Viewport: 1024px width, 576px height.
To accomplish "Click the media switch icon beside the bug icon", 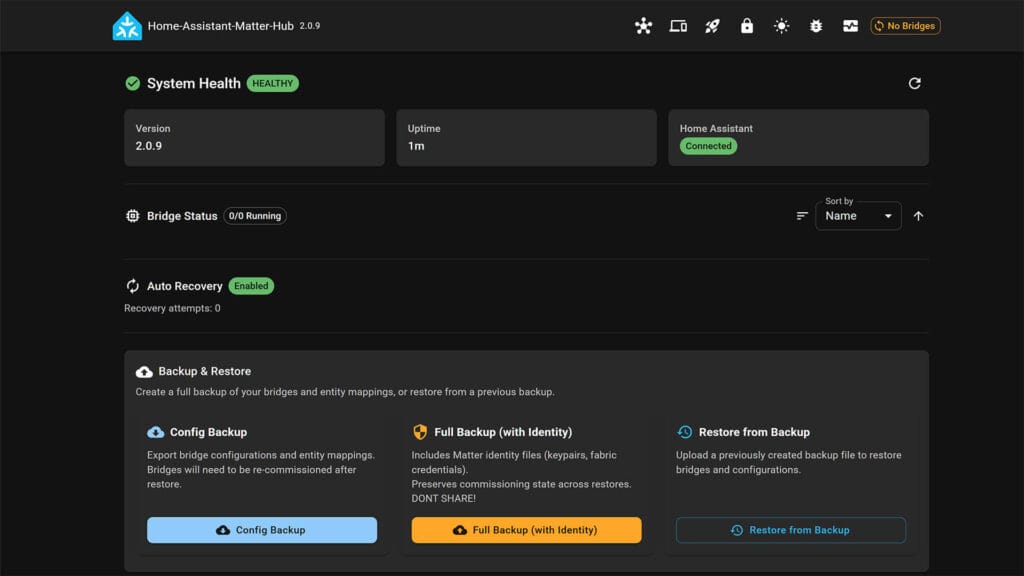I will [x=850, y=26].
